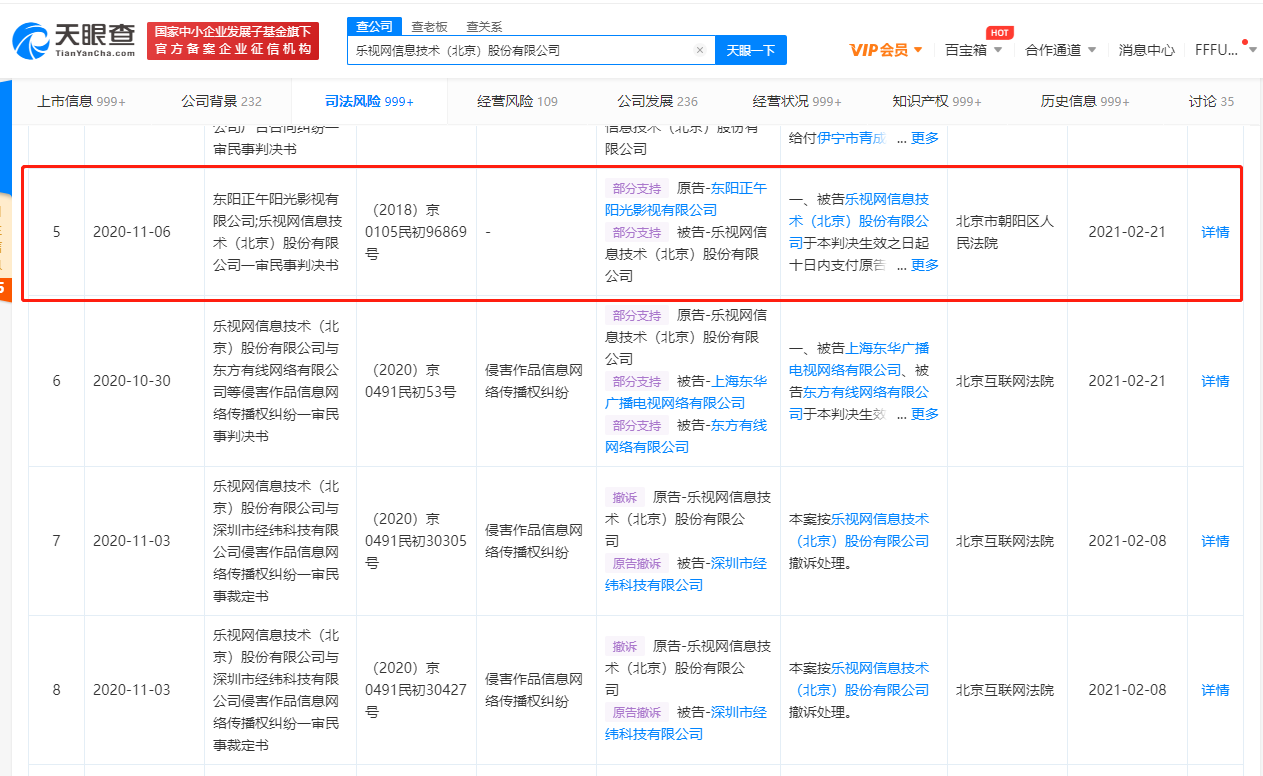Click the 撤诉 tag in row 7
This screenshot has height=776, width=1263.
(x=625, y=497)
